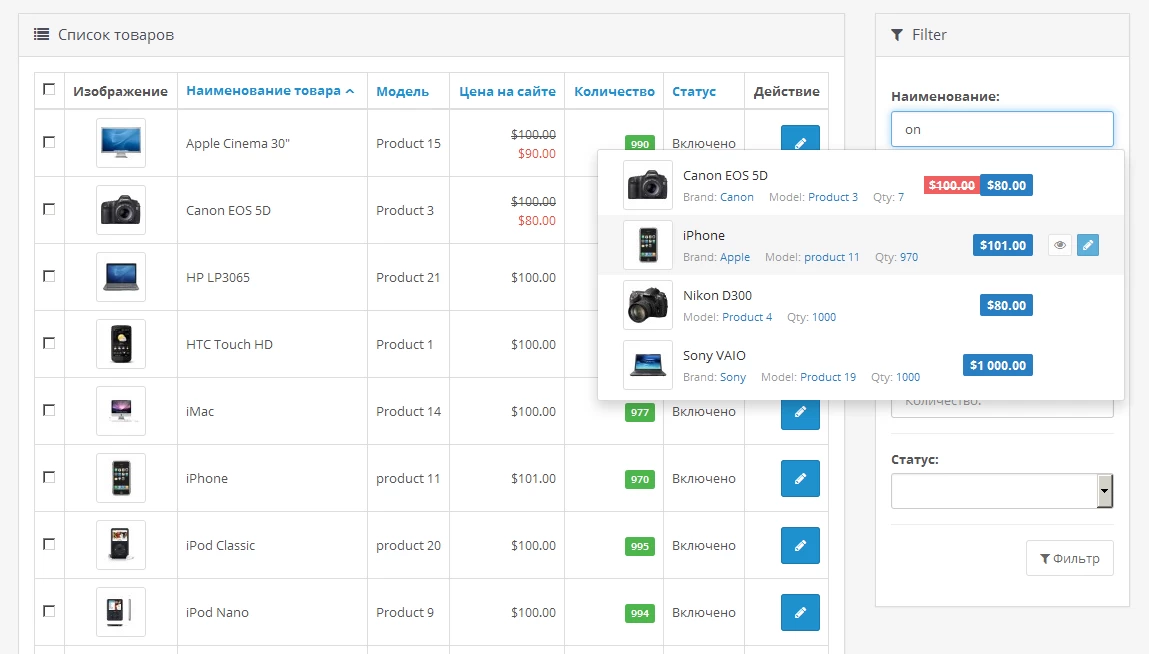The height and width of the screenshot is (654, 1149).
Task: Click the list icon beside Список товаров
Action: tap(42, 34)
